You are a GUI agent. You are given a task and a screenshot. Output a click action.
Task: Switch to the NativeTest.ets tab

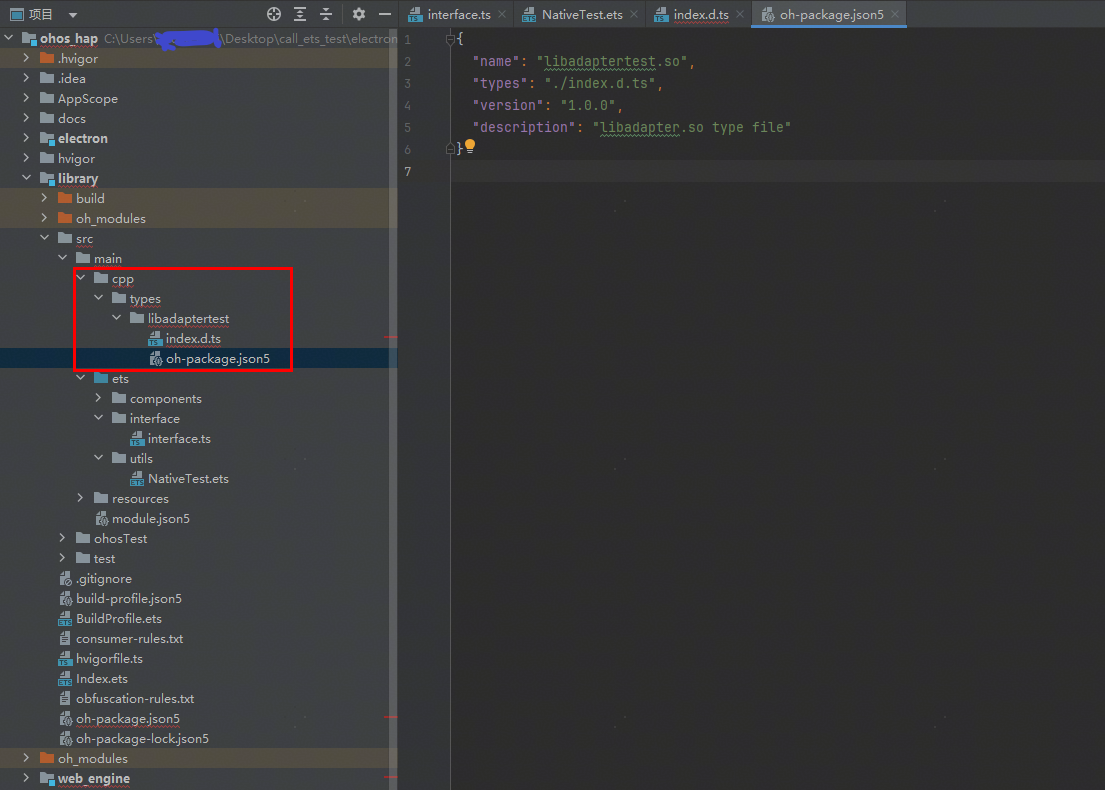[582, 14]
